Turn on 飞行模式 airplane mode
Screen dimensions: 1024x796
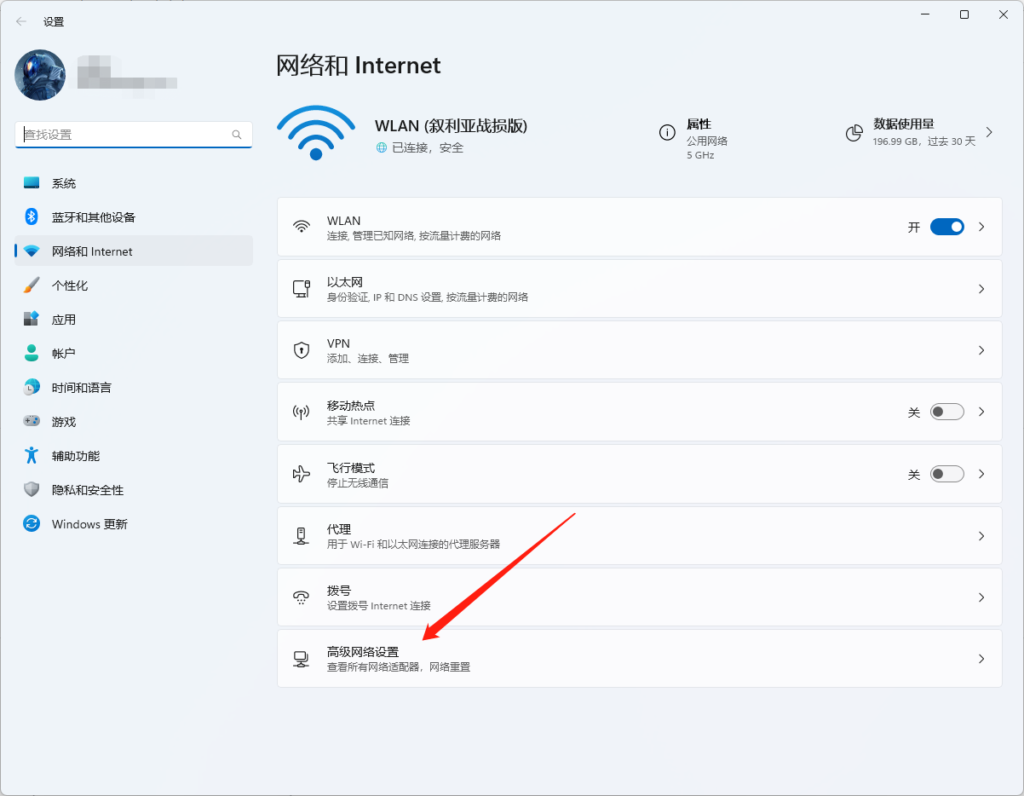pyautogui.click(x=946, y=473)
